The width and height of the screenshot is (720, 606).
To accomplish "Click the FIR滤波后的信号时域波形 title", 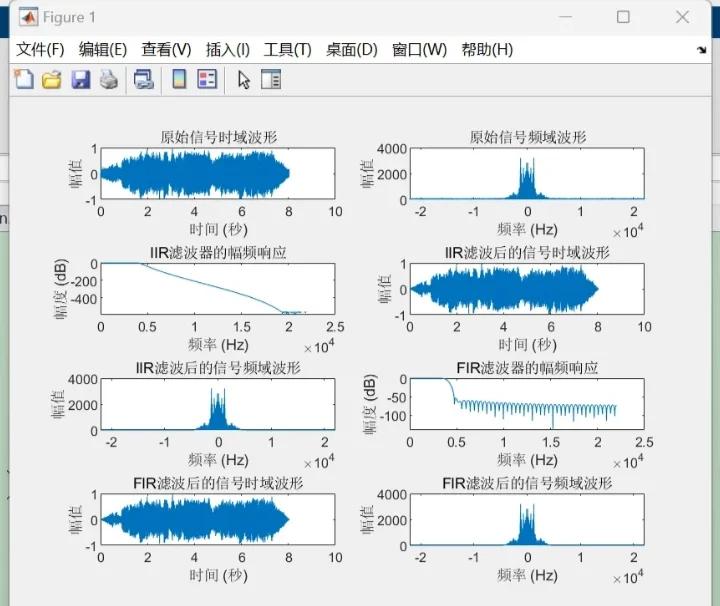I will click(219, 483).
